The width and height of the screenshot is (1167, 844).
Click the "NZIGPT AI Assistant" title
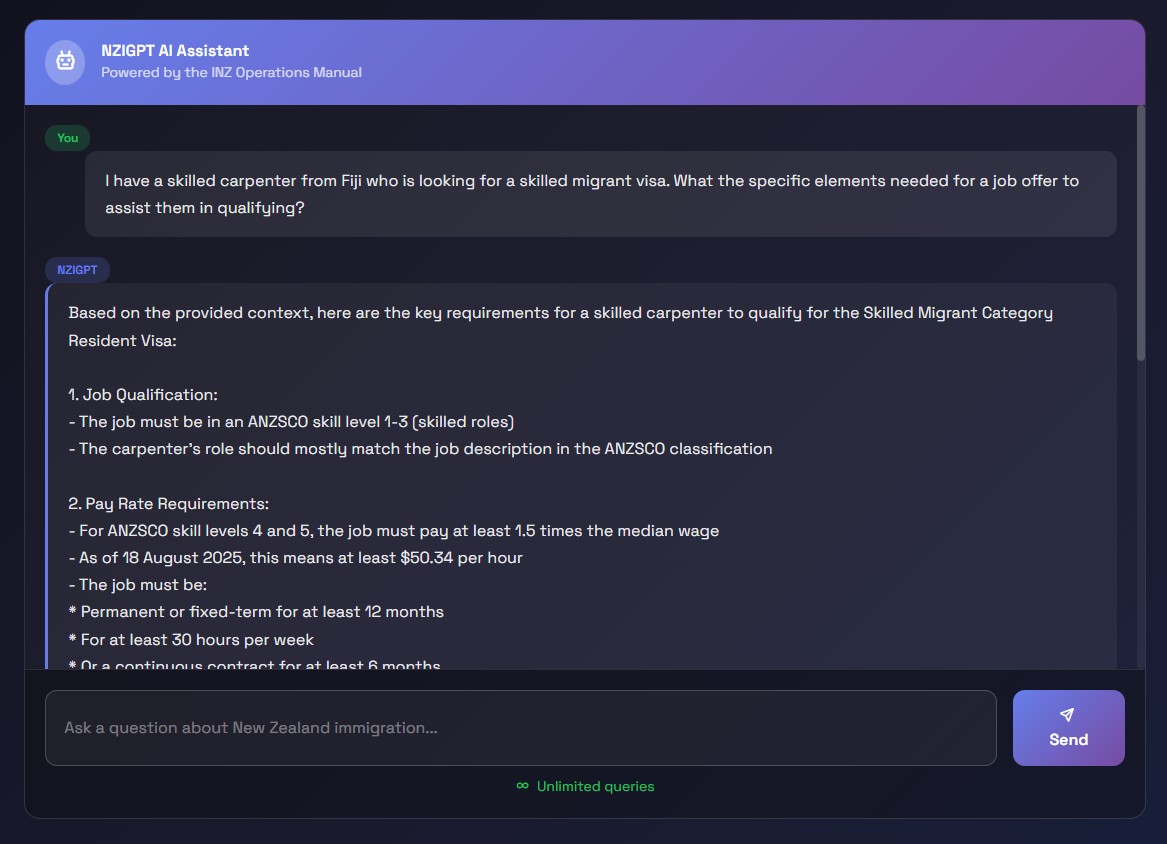tap(175, 51)
